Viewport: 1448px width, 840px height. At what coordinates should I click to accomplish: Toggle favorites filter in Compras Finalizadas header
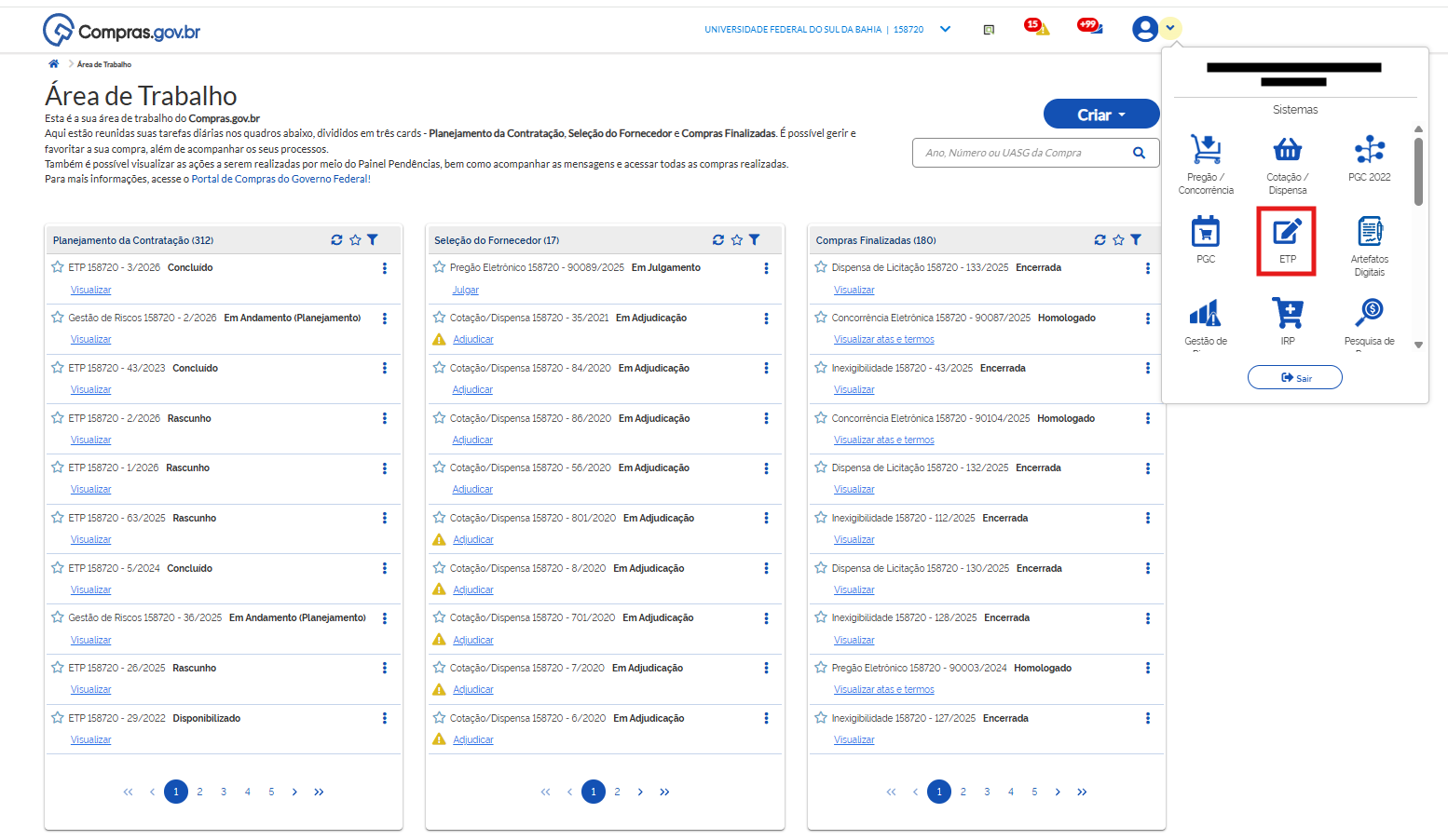[1118, 240]
